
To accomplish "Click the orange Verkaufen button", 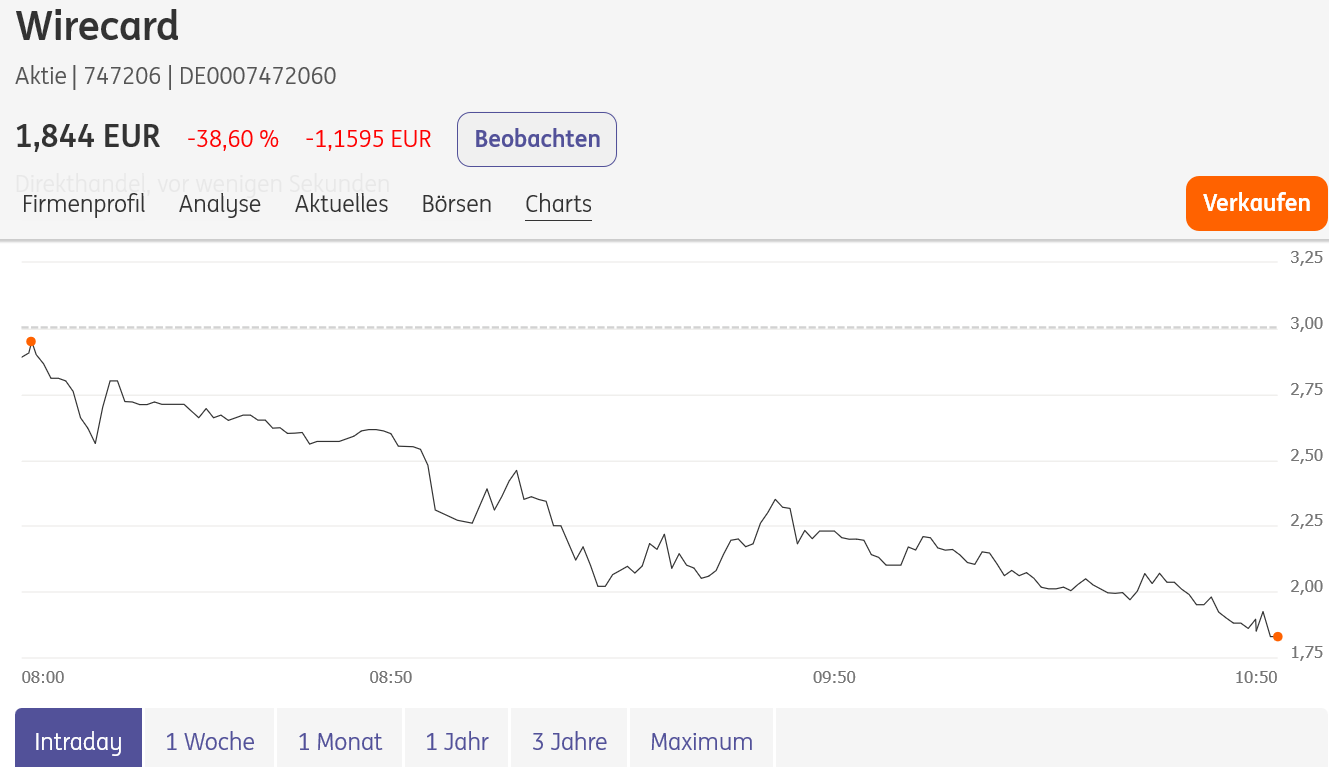I will pyautogui.click(x=1256, y=203).
